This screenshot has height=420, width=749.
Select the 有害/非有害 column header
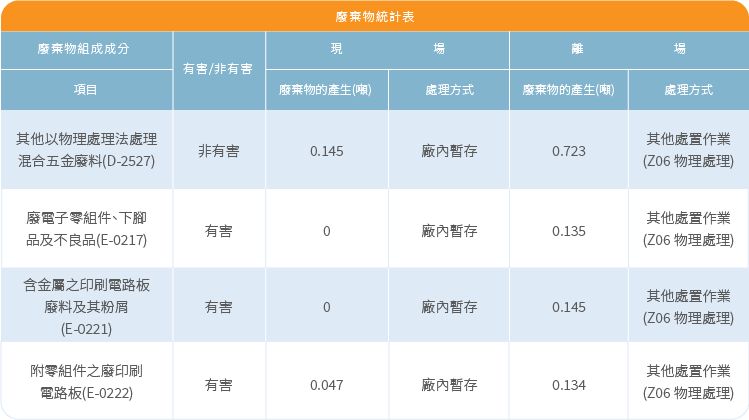[218, 70]
